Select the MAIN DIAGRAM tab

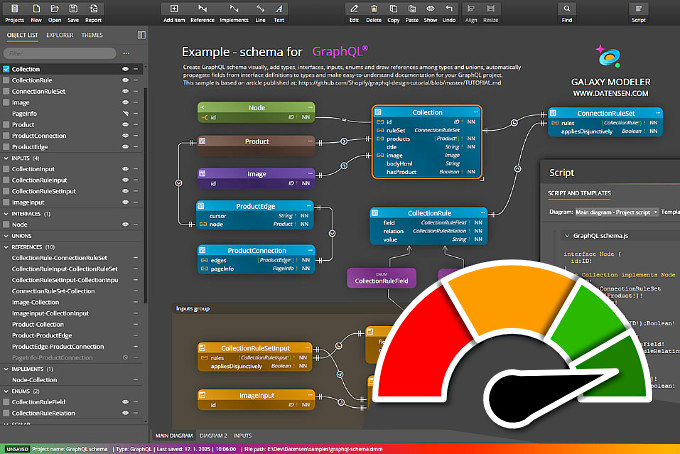click(x=174, y=435)
